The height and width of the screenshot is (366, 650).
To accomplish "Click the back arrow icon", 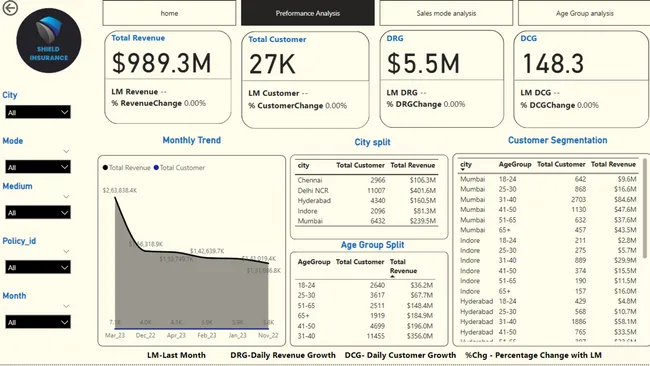I will coord(10,8).
